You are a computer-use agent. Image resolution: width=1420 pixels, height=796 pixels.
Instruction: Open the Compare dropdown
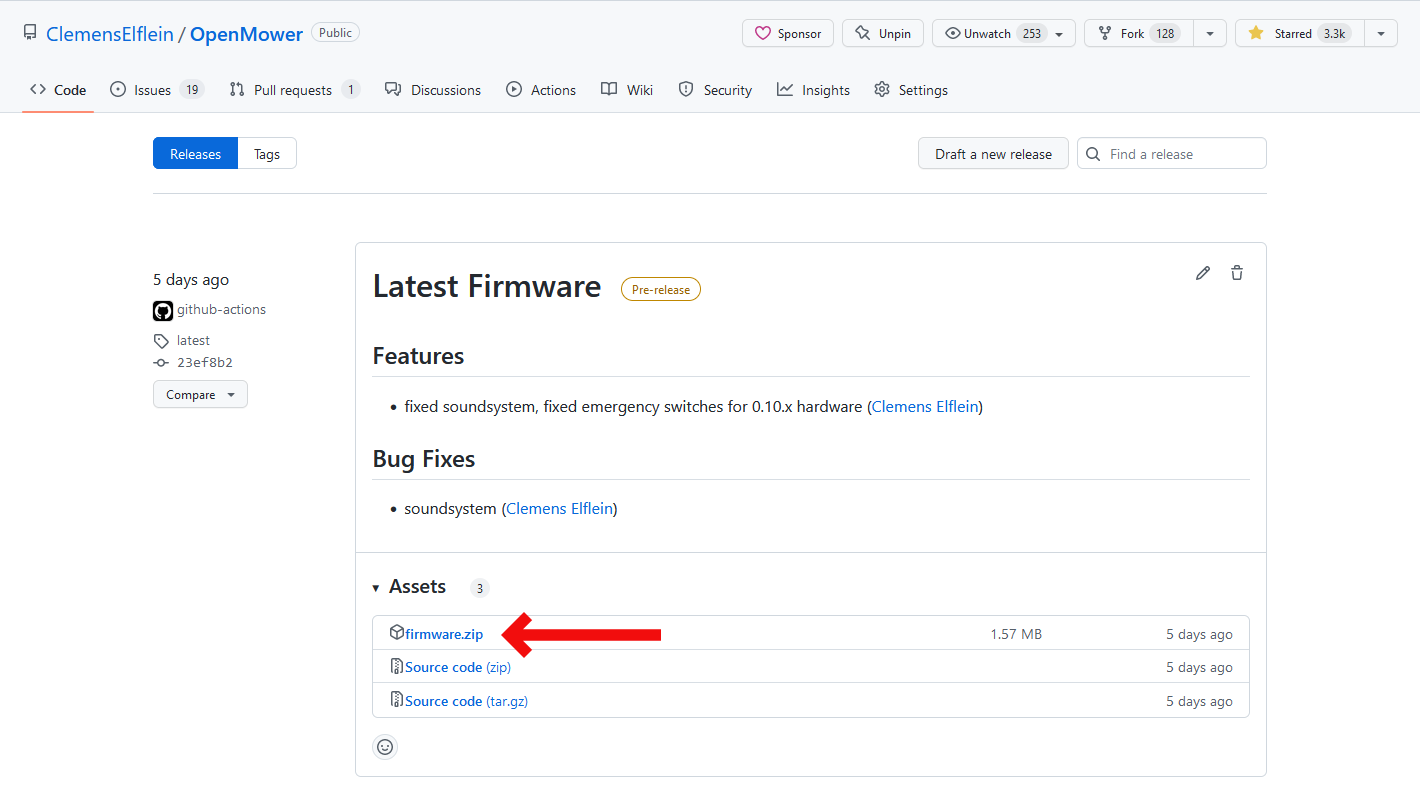coord(200,394)
